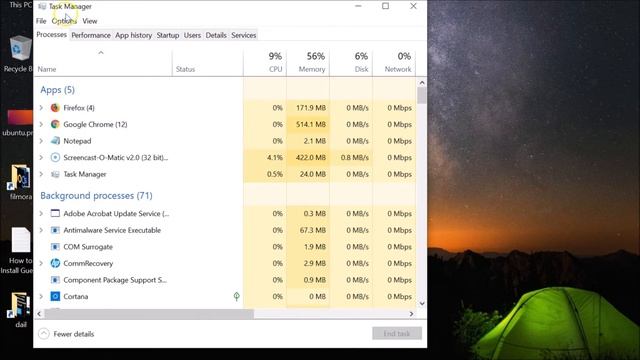The height and width of the screenshot is (360, 640).
Task: Select the COM Surrogate process name
Action: [88, 247]
